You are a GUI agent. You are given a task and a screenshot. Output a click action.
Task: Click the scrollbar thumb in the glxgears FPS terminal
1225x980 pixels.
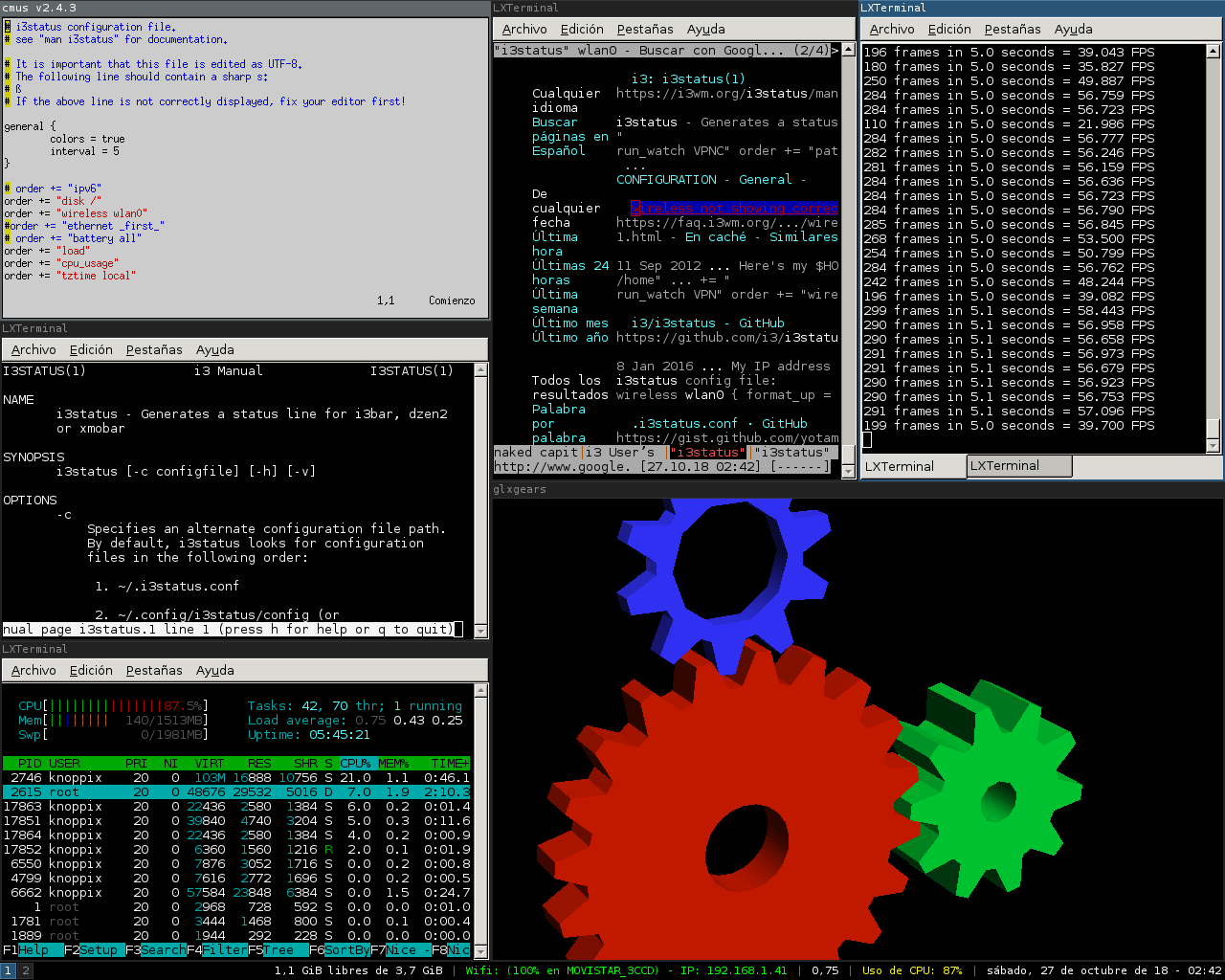pos(1214,428)
